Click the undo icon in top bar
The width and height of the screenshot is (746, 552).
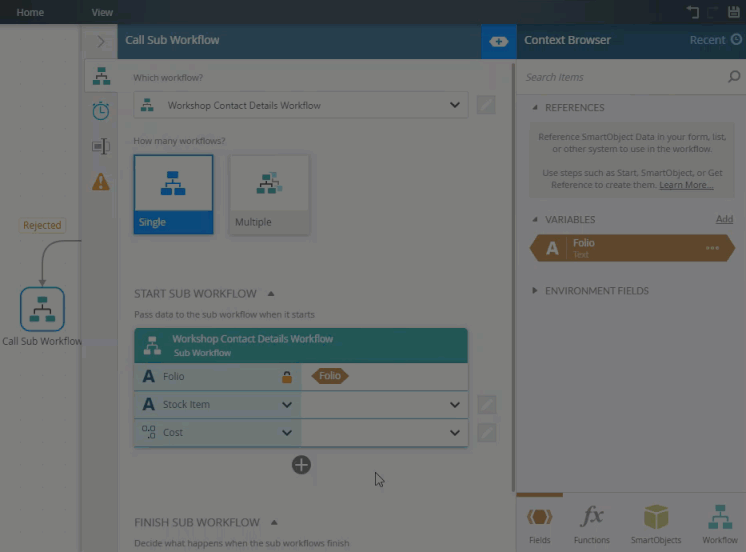tap(693, 12)
